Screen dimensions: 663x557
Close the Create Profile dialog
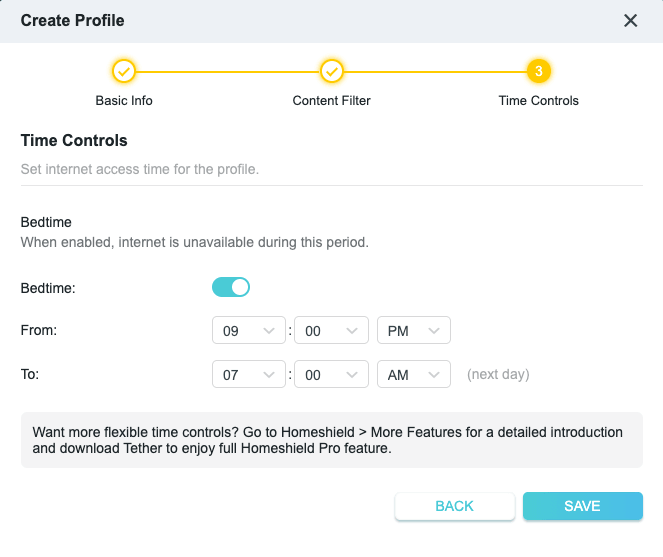coord(630,20)
